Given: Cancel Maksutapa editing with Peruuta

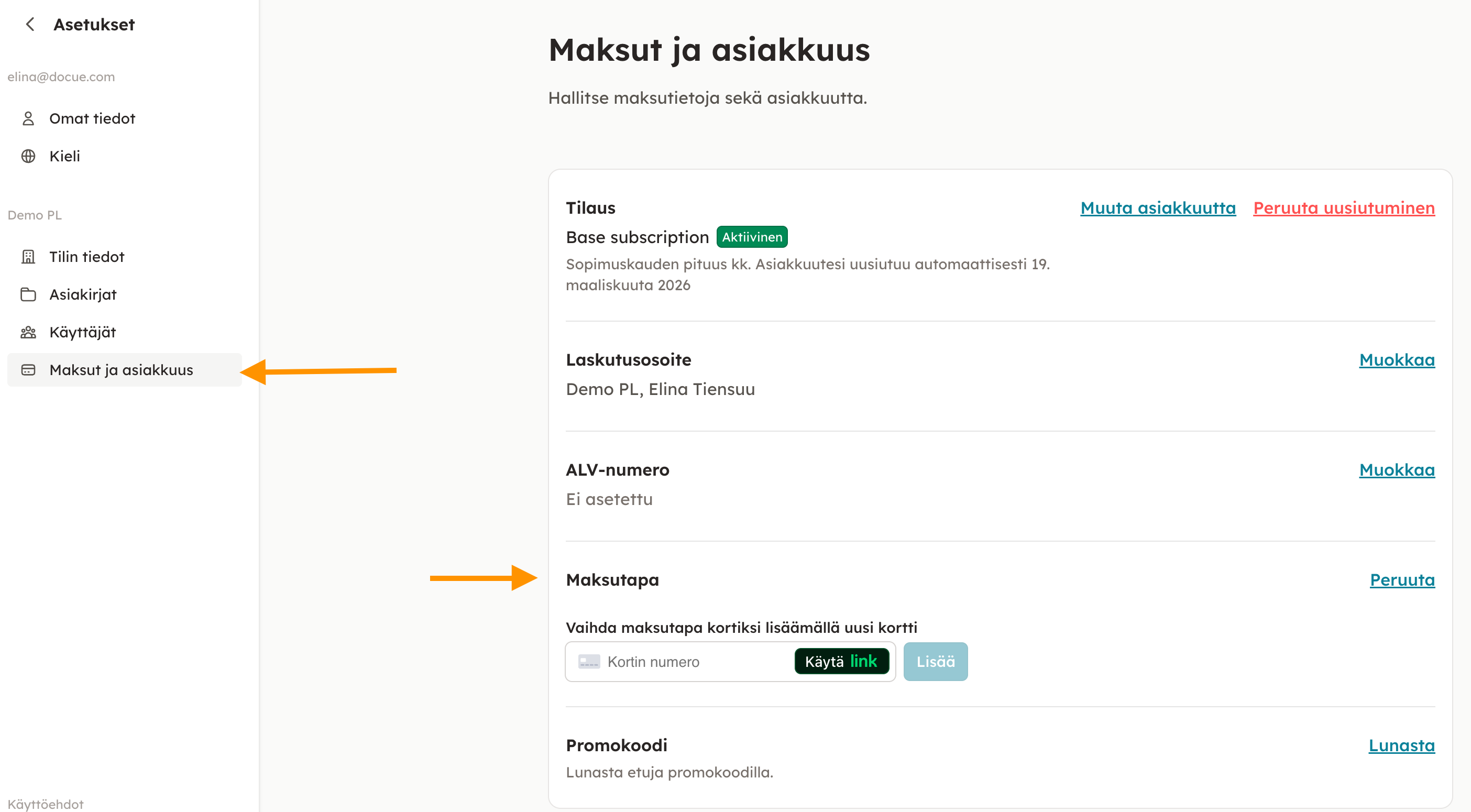Looking at the screenshot, I should coord(1401,579).
